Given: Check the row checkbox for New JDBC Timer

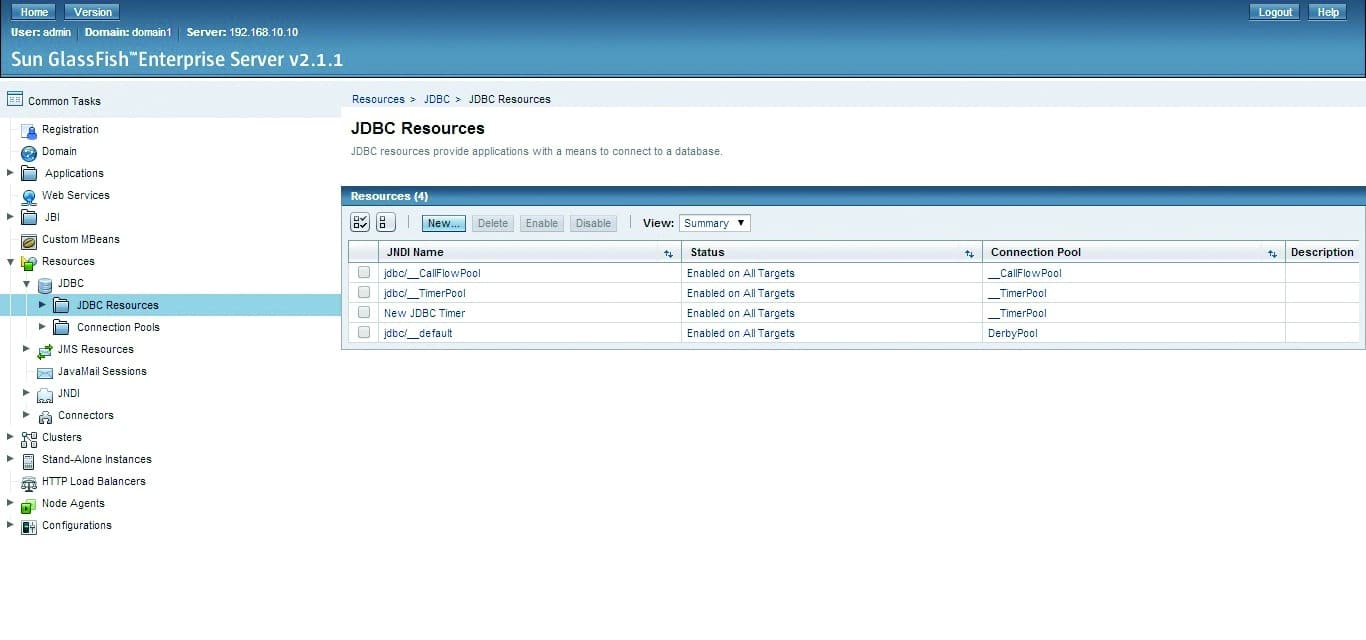Looking at the screenshot, I should click(362, 313).
